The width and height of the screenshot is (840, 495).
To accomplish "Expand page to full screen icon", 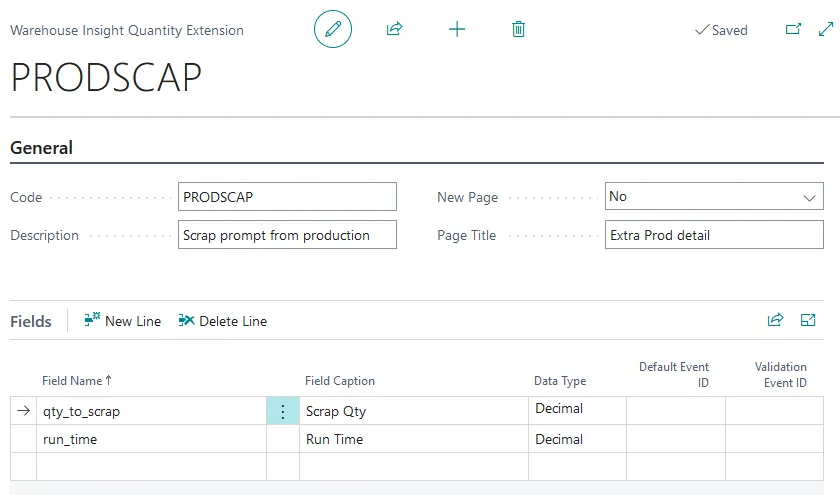I will click(x=825, y=30).
